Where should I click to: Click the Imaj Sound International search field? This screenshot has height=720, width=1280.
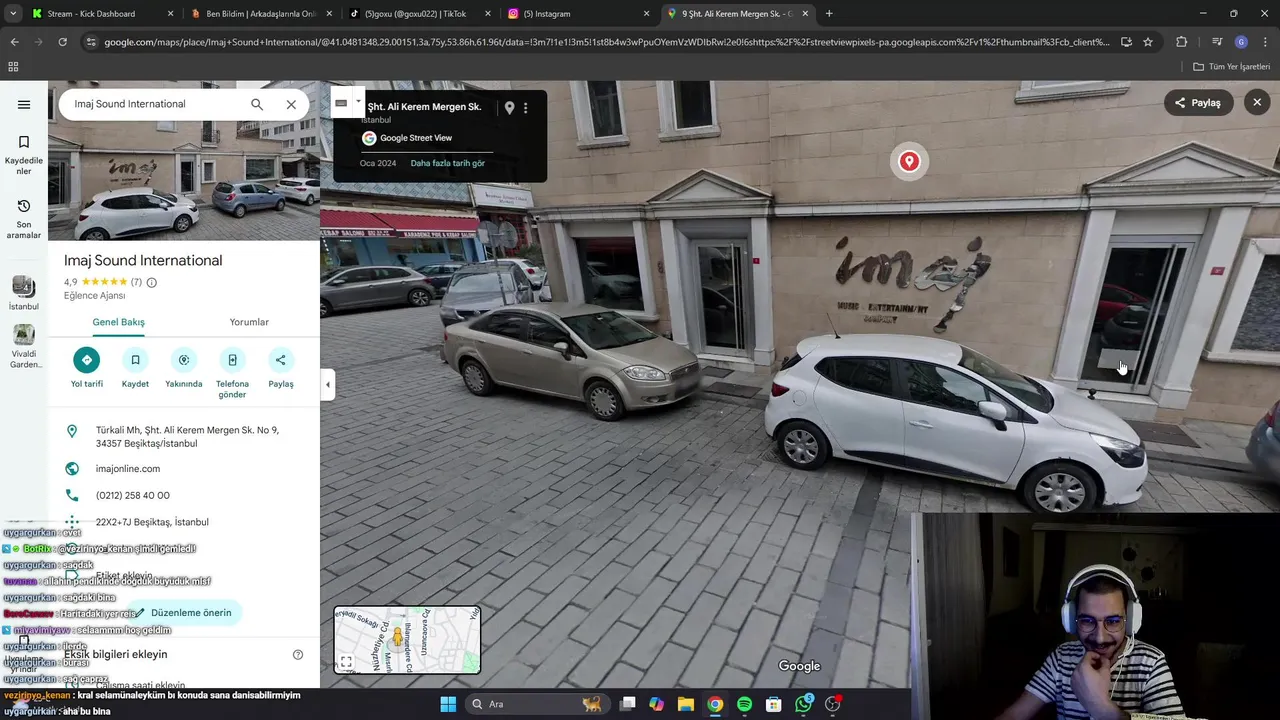pos(155,104)
